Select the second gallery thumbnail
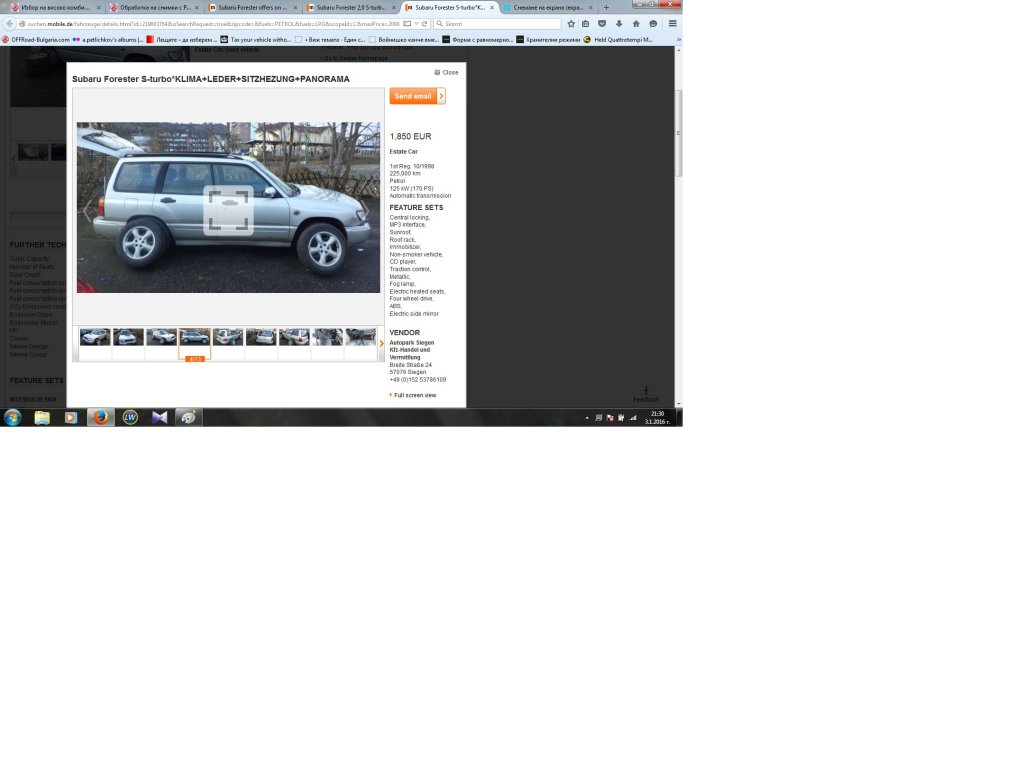Image resolution: width=1024 pixels, height=768 pixels. pyautogui.click(x=128, y=337)
